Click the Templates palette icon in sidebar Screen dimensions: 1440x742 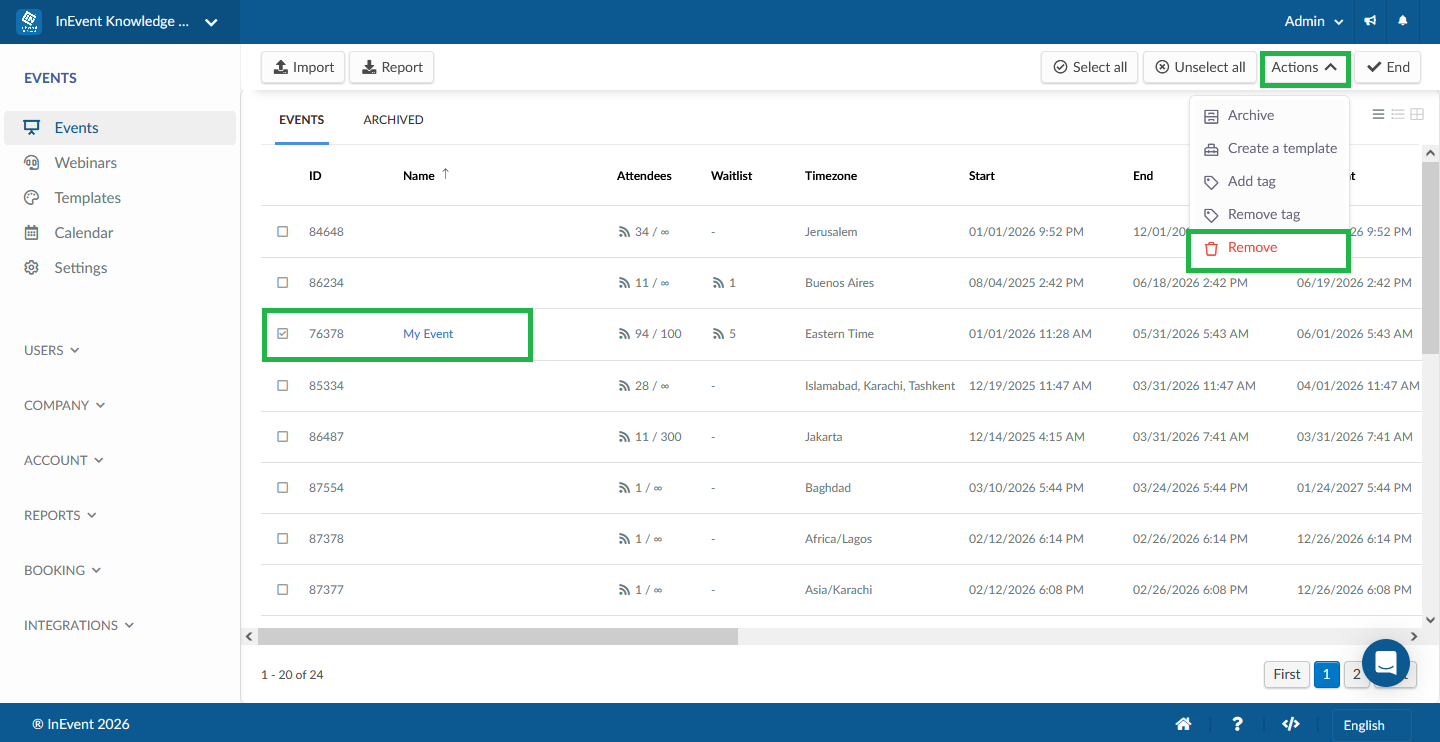coord(32,198)
